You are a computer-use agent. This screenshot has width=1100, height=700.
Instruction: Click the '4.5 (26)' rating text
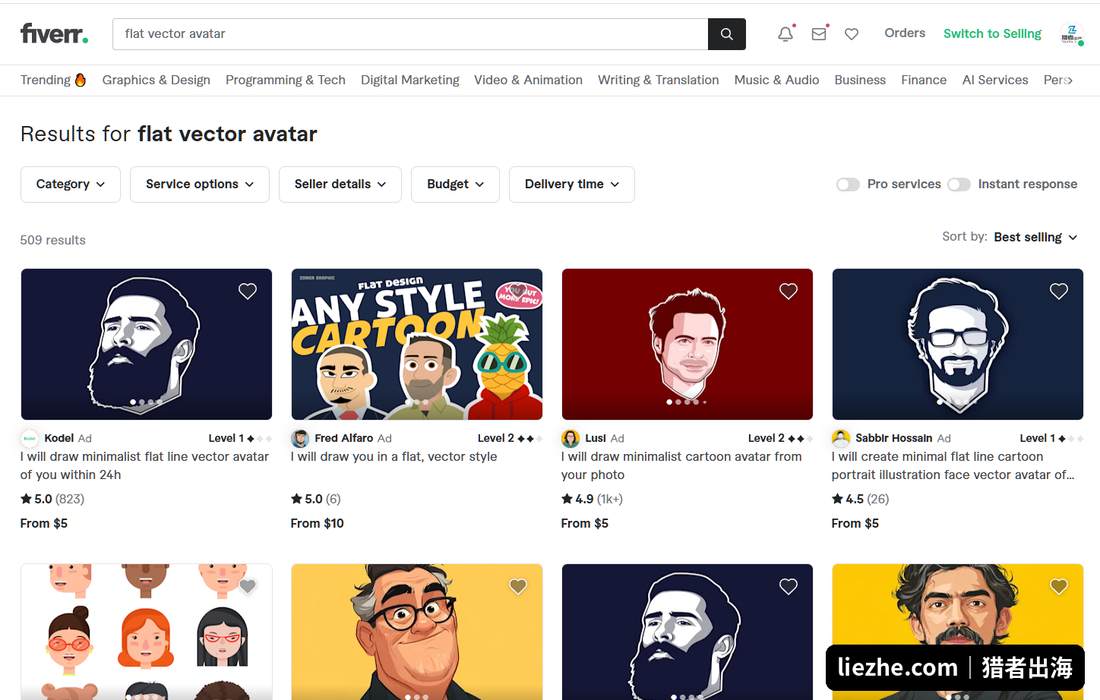coord(861,499)
